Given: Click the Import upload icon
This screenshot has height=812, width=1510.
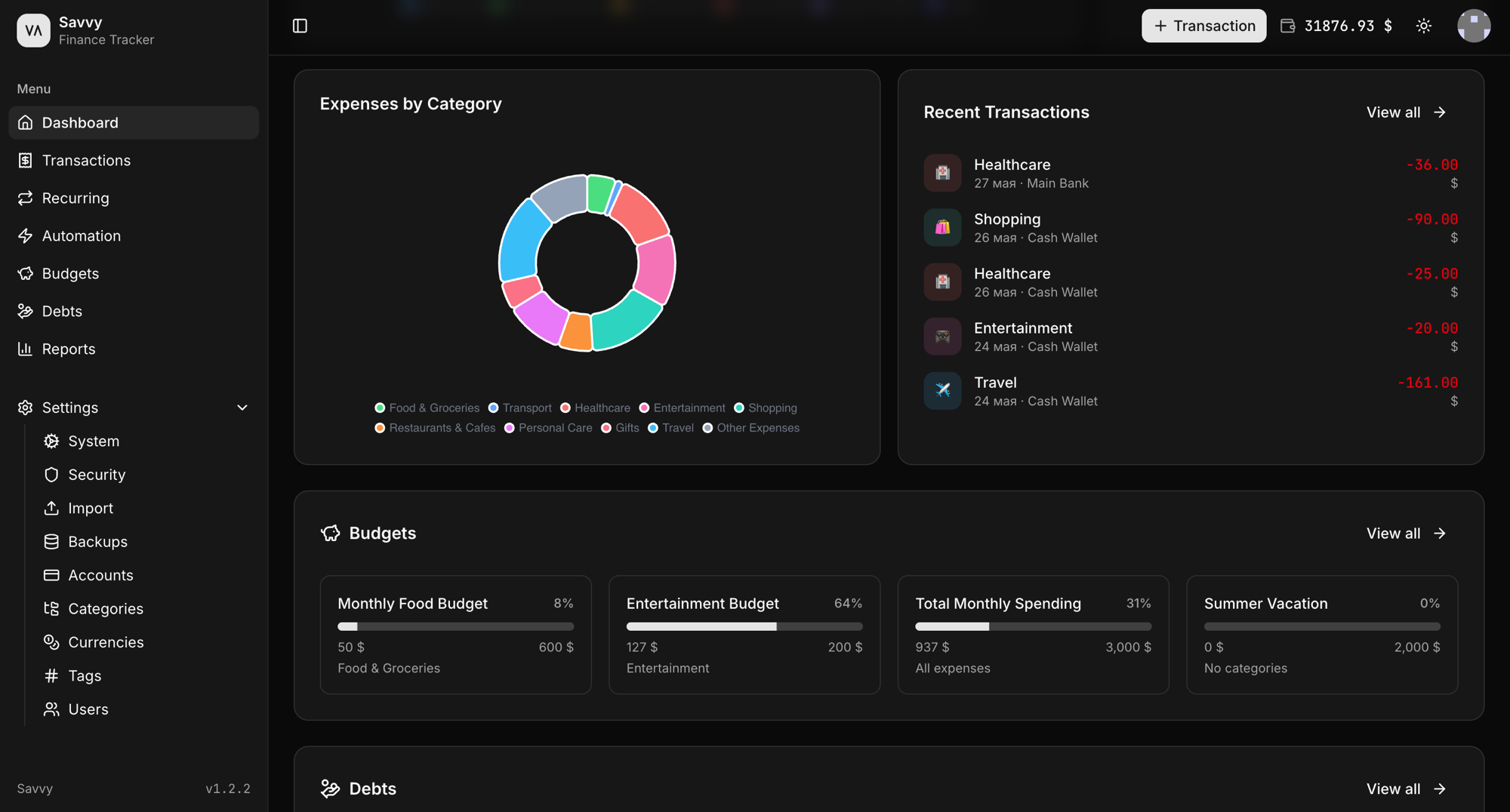Looking at the screenshot, I should click(x=51, y=508).
